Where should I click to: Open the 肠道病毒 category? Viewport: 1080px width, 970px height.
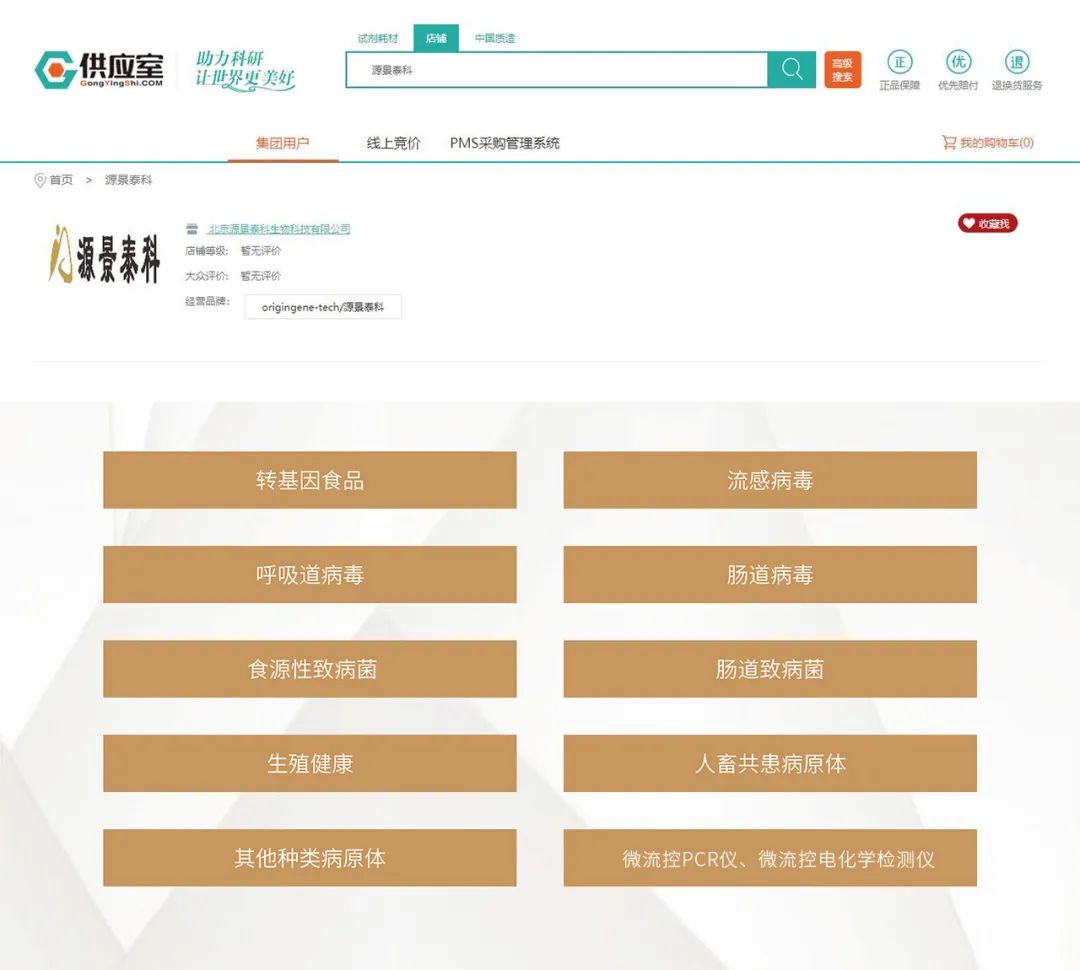[770, 575]
